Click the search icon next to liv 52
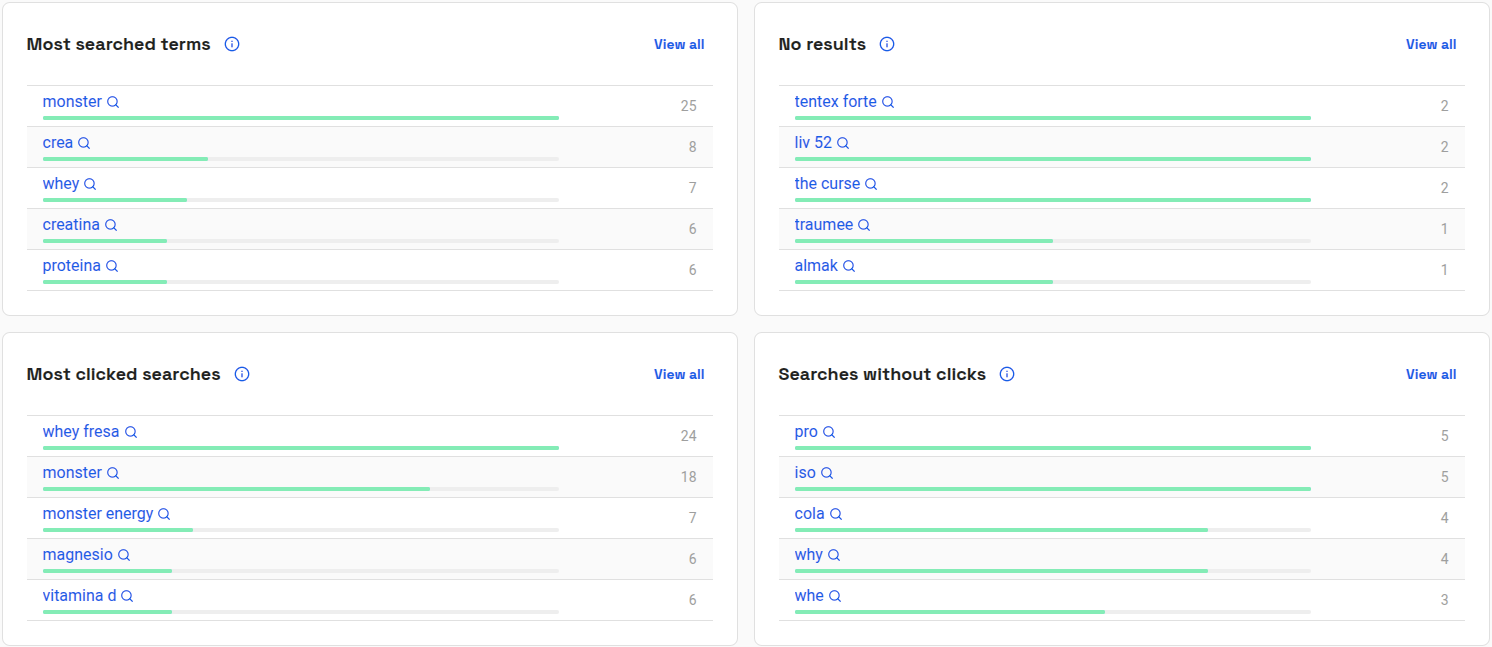Image resolution: width=1492 pixels, height=647 pixels. pyautogui.click(x=843, y=143)
